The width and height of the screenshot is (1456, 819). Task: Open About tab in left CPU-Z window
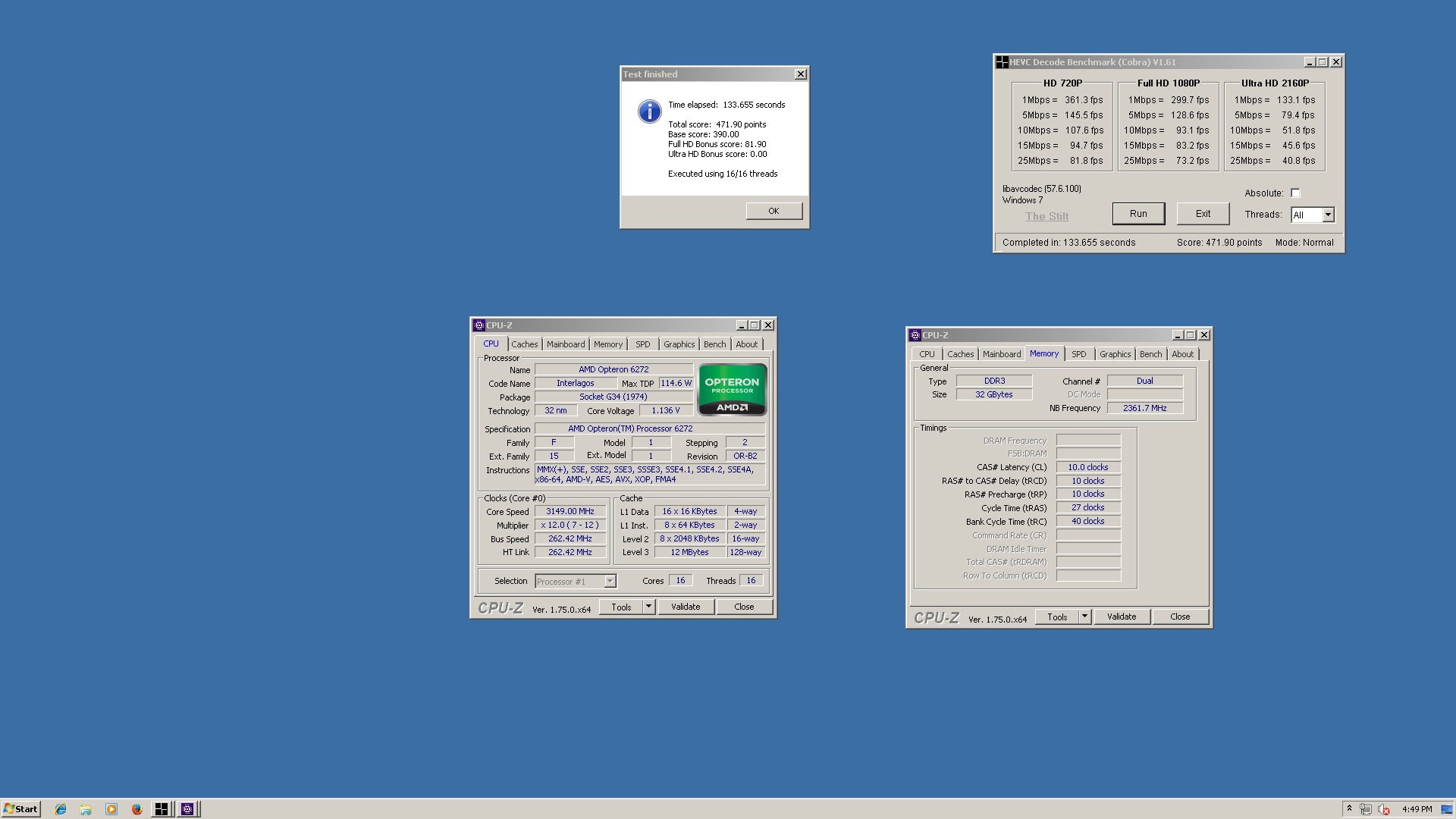(x=747, y=344)
